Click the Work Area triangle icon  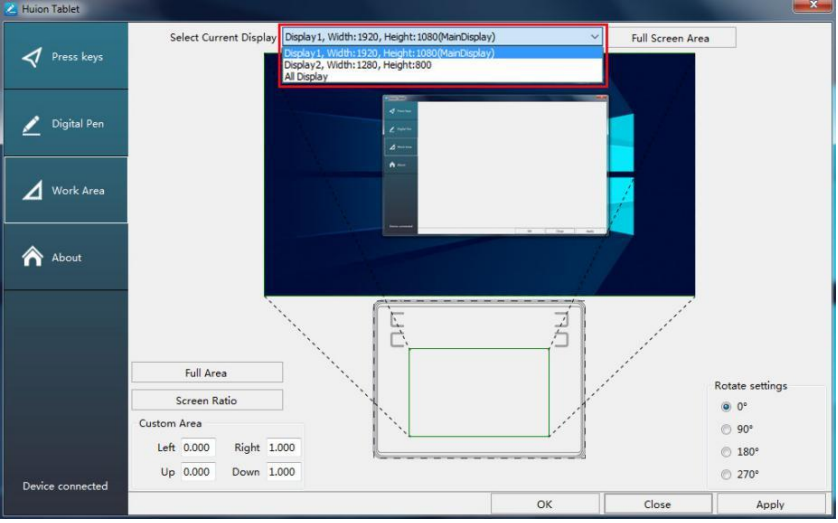click(x=32, y=190)
